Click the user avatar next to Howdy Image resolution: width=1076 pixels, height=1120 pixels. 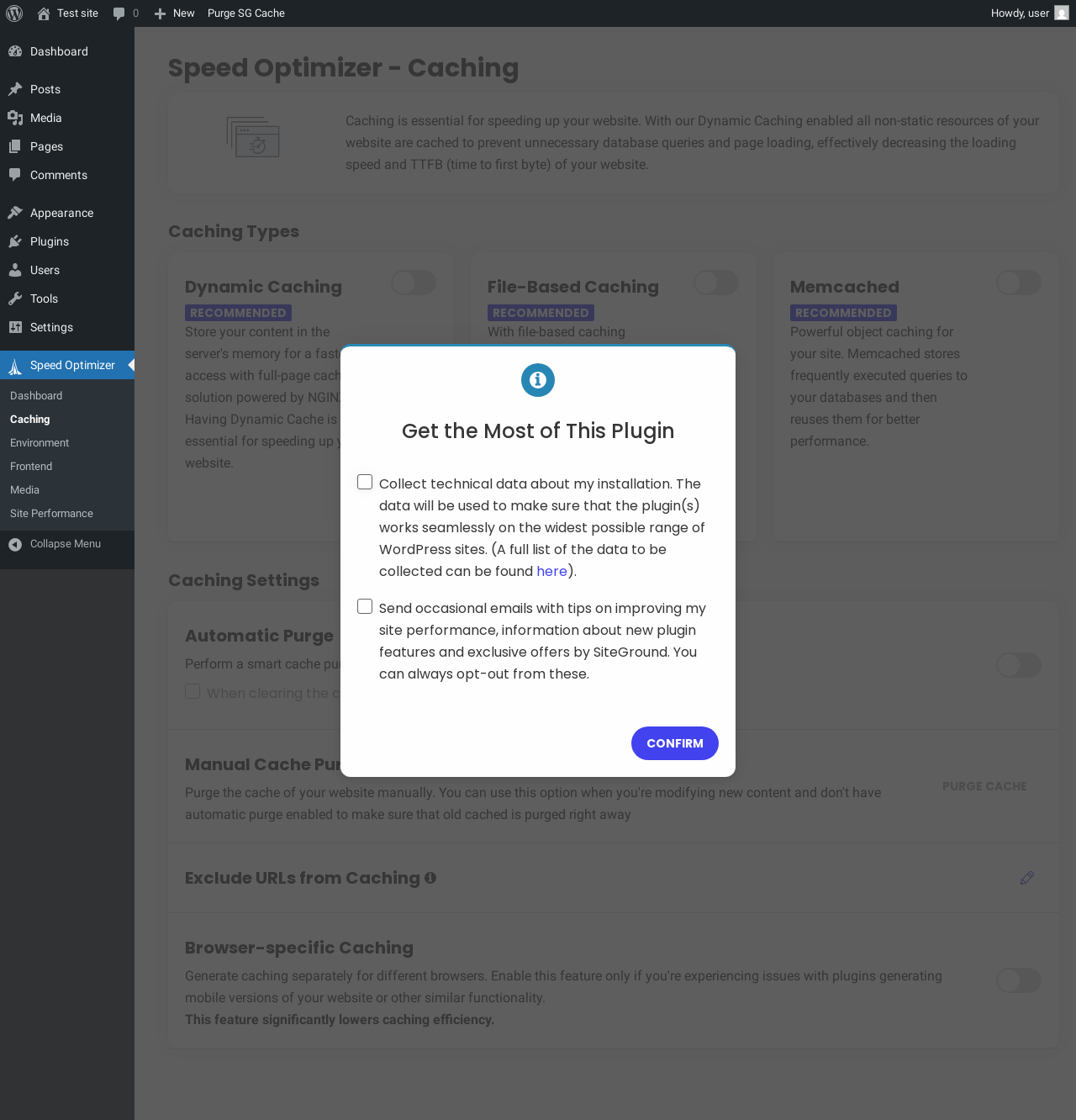tap(1062, 13)
